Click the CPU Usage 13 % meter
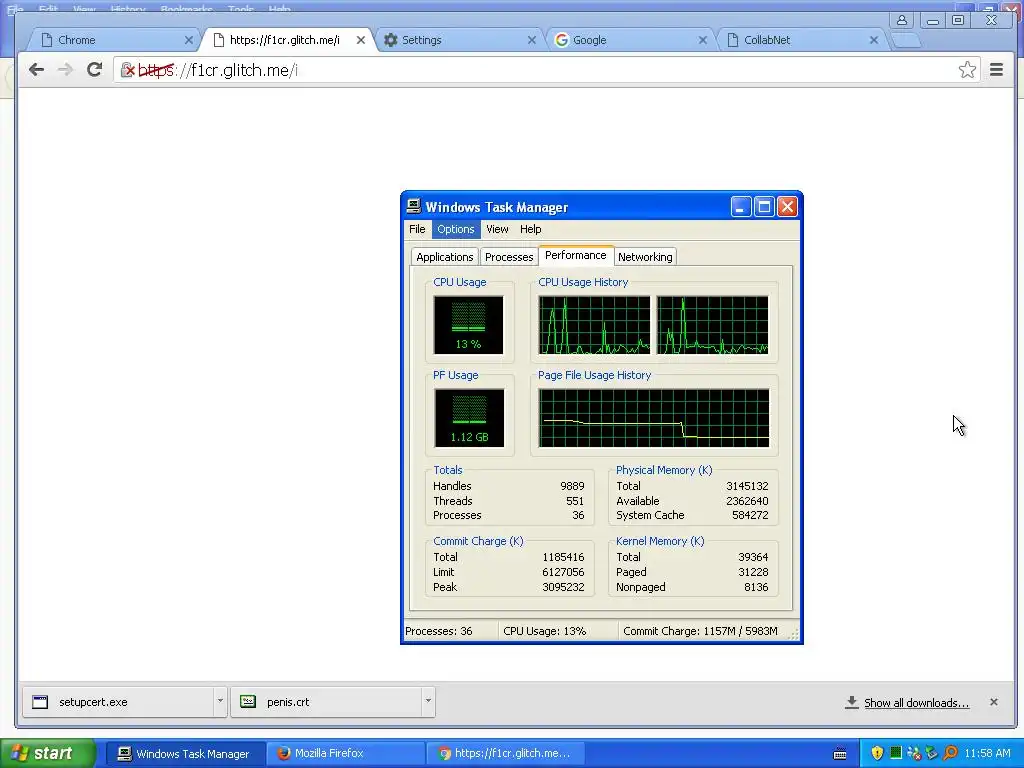The width and height of the screenshot is (1024, 768). pos(468,325)
